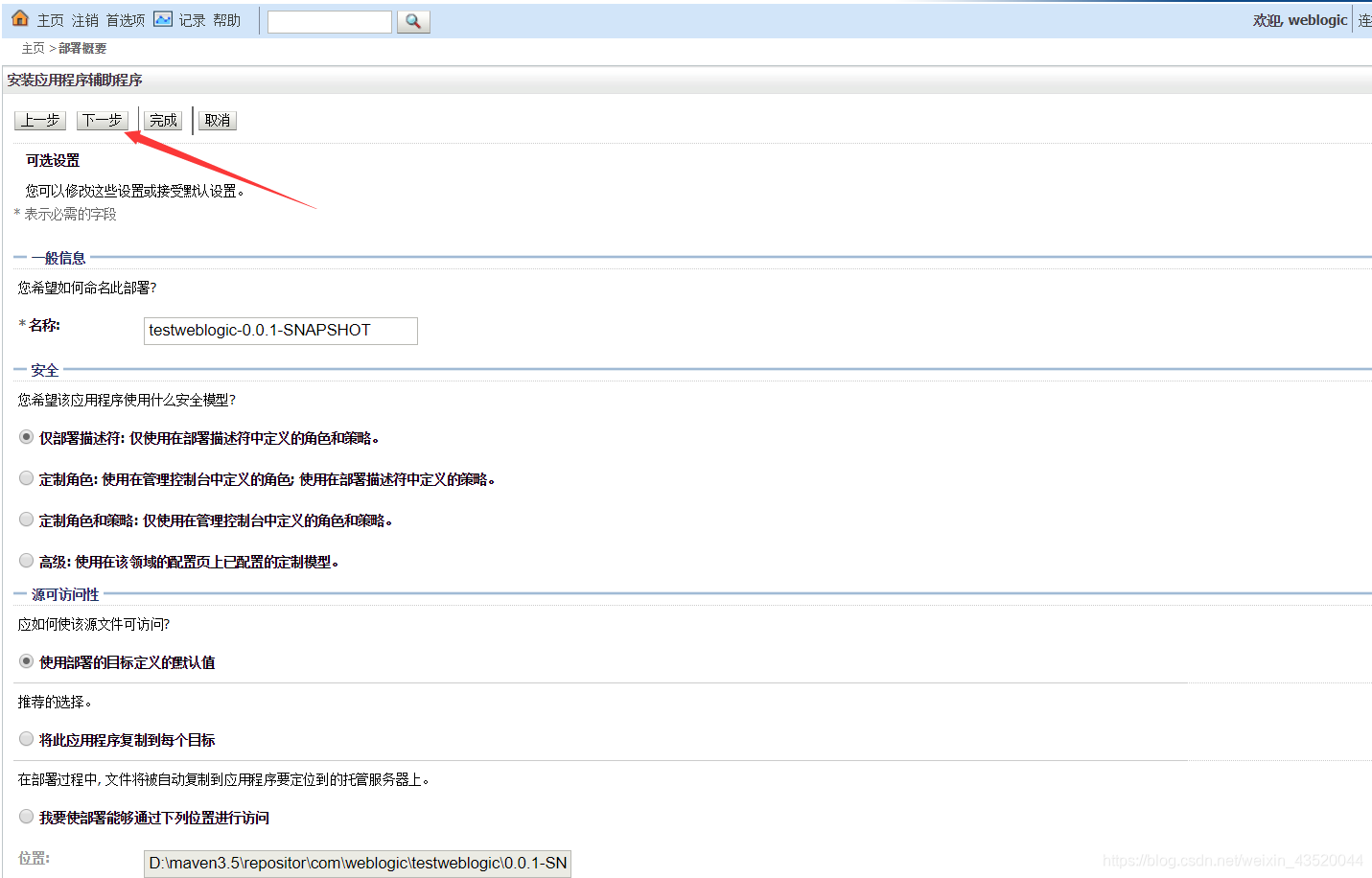Screen dimensions: 1372x878
Task: Click the 下一步 button
Action: [102, 120]
